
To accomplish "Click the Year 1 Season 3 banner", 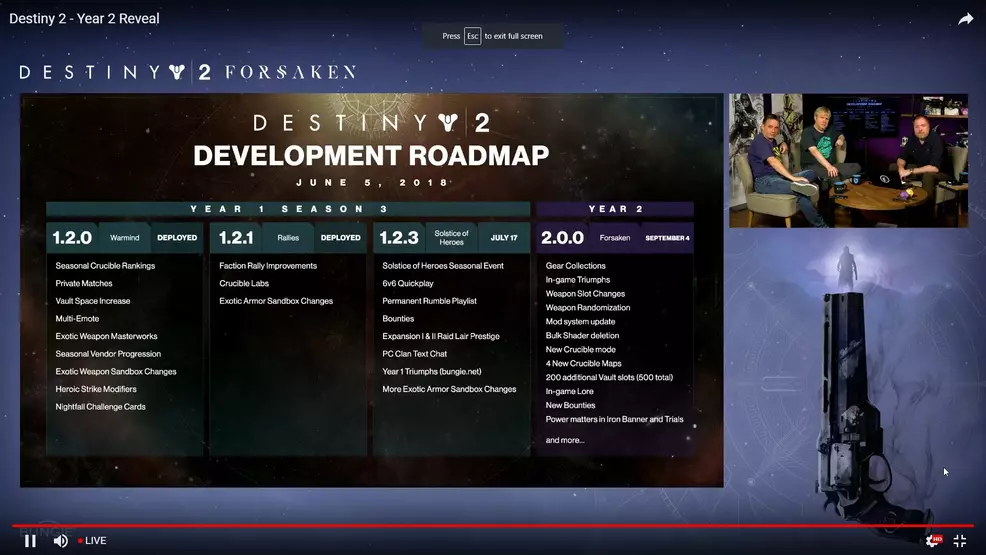I will coord(288,209).
